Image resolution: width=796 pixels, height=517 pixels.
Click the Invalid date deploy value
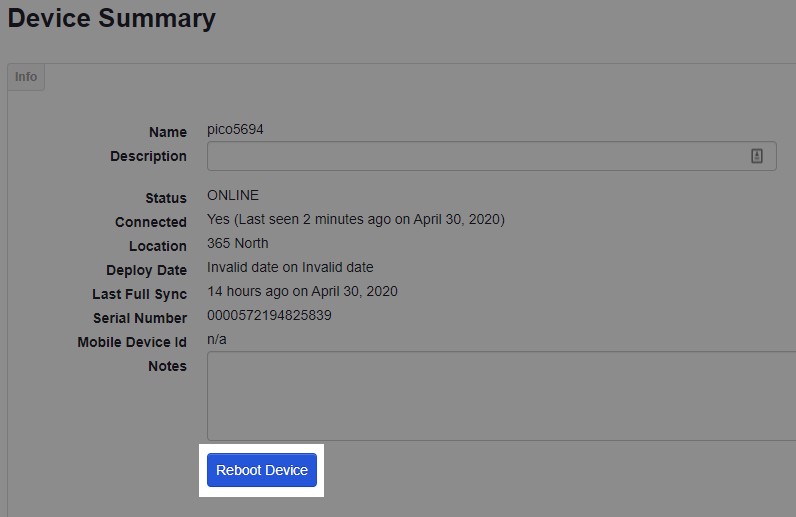coord(290,267)
